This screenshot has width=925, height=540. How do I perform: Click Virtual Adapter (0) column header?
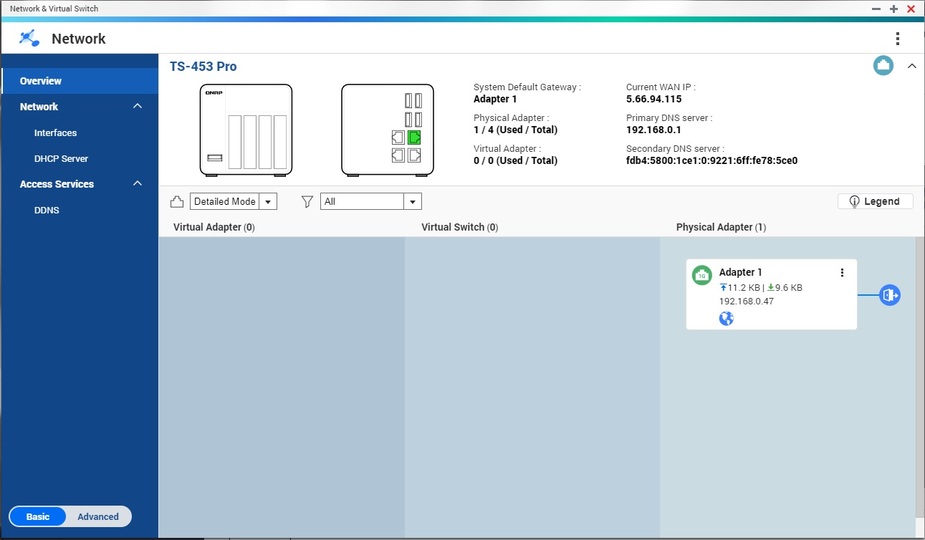click(x=214, y=227)
